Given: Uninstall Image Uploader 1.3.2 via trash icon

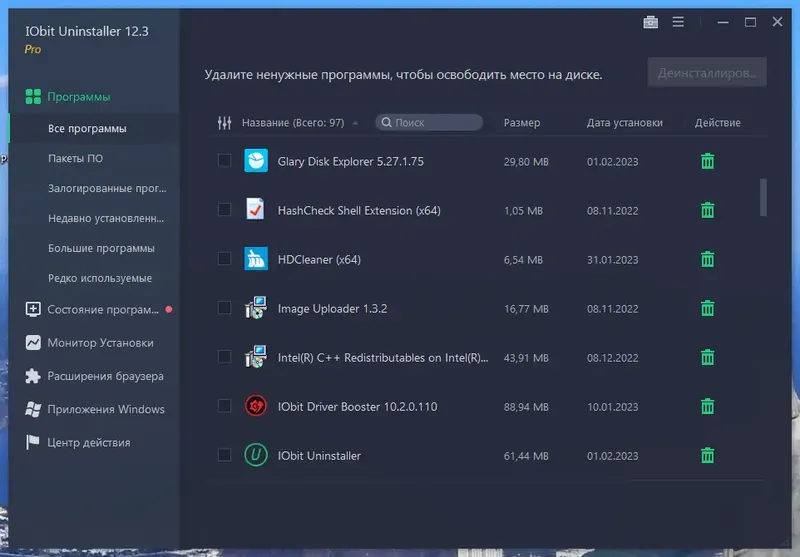Looking at the screenshot, I should (x=707, y=308).
